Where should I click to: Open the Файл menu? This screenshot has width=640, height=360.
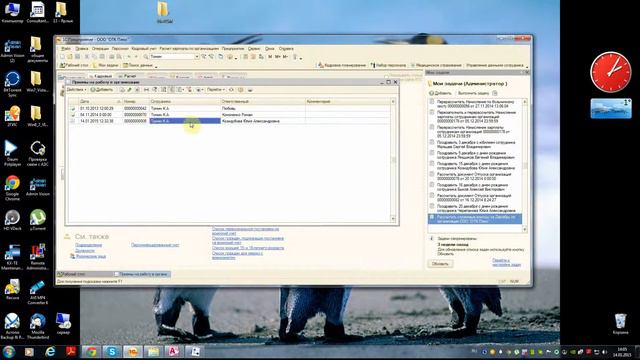[66, 49]
